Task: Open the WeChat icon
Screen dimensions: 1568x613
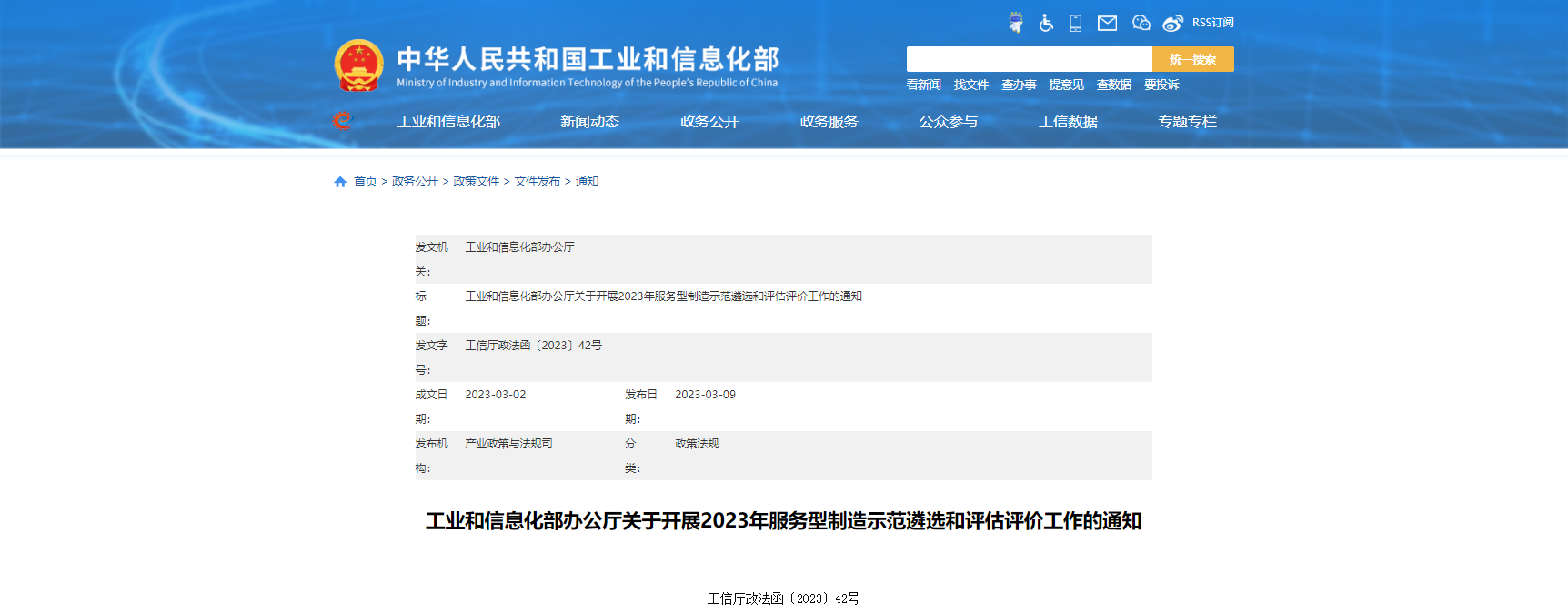Action: click(x=1141, y=23)
